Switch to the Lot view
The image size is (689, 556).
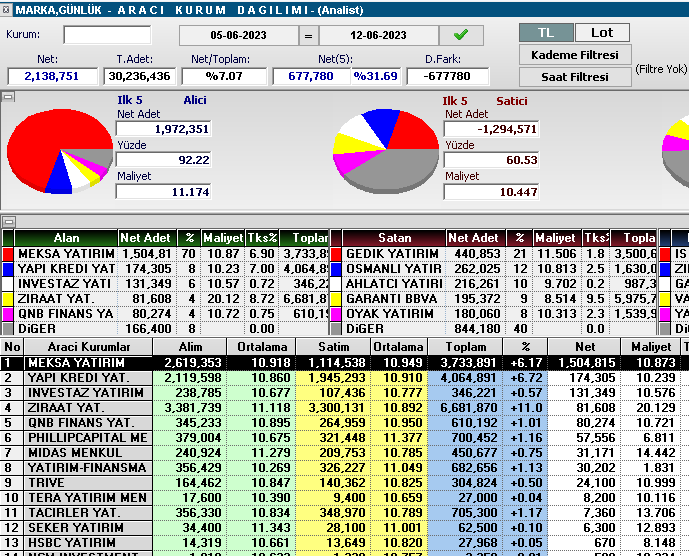[602, 33]
